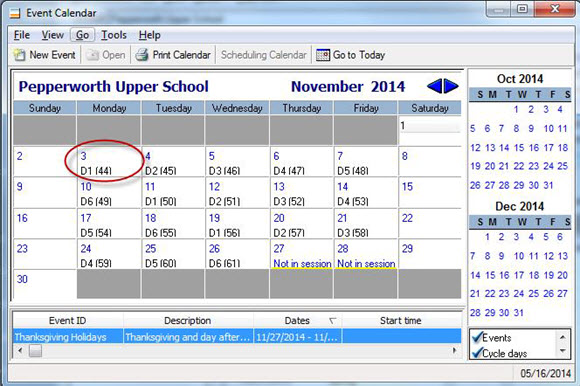The height and width of the screenshot is (386, 580).
Task: Click Dec 2014 mini calendar title
Action: [520, 206]
